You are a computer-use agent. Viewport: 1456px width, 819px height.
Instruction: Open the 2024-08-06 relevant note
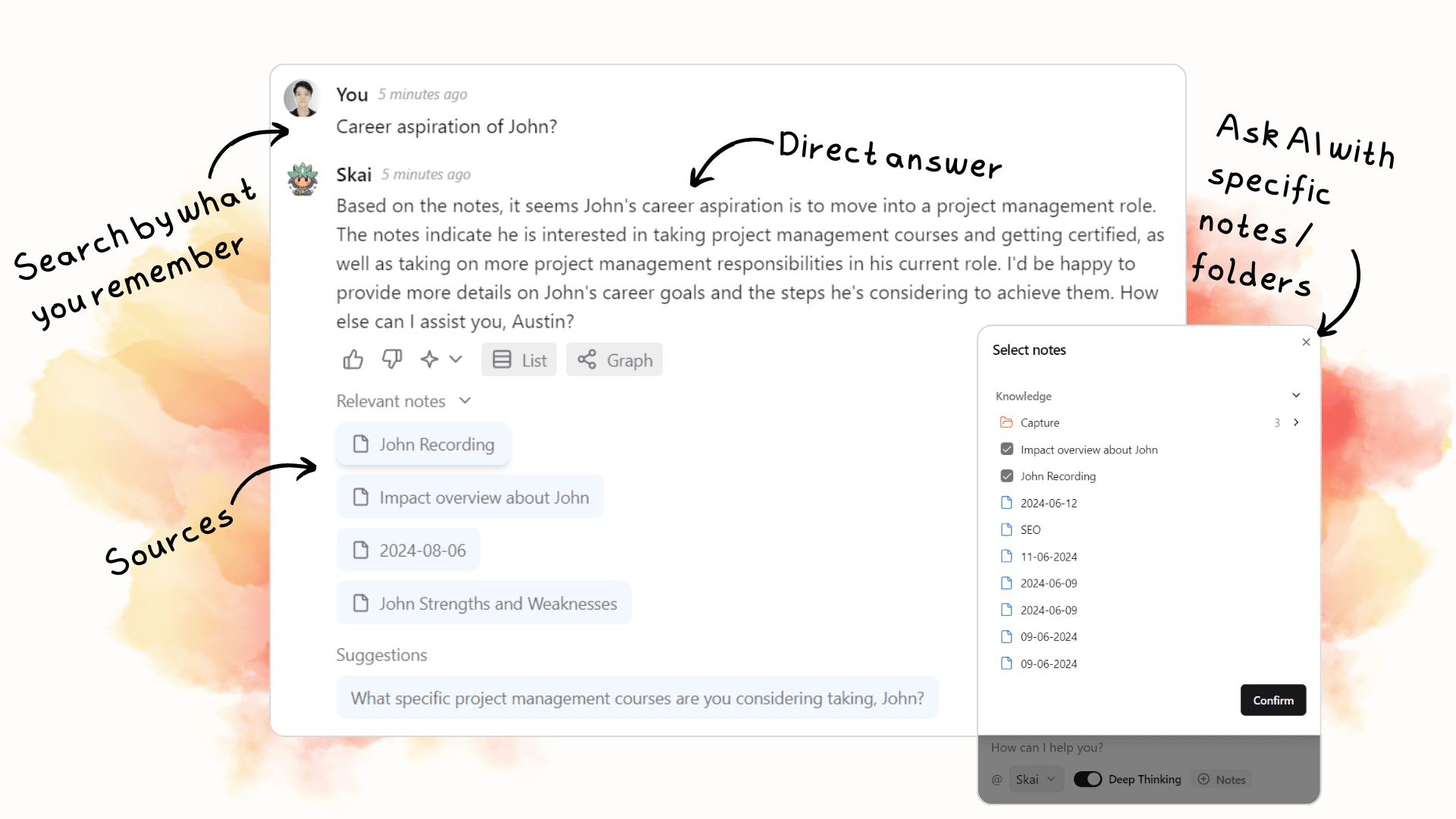(x=409, y=551)
